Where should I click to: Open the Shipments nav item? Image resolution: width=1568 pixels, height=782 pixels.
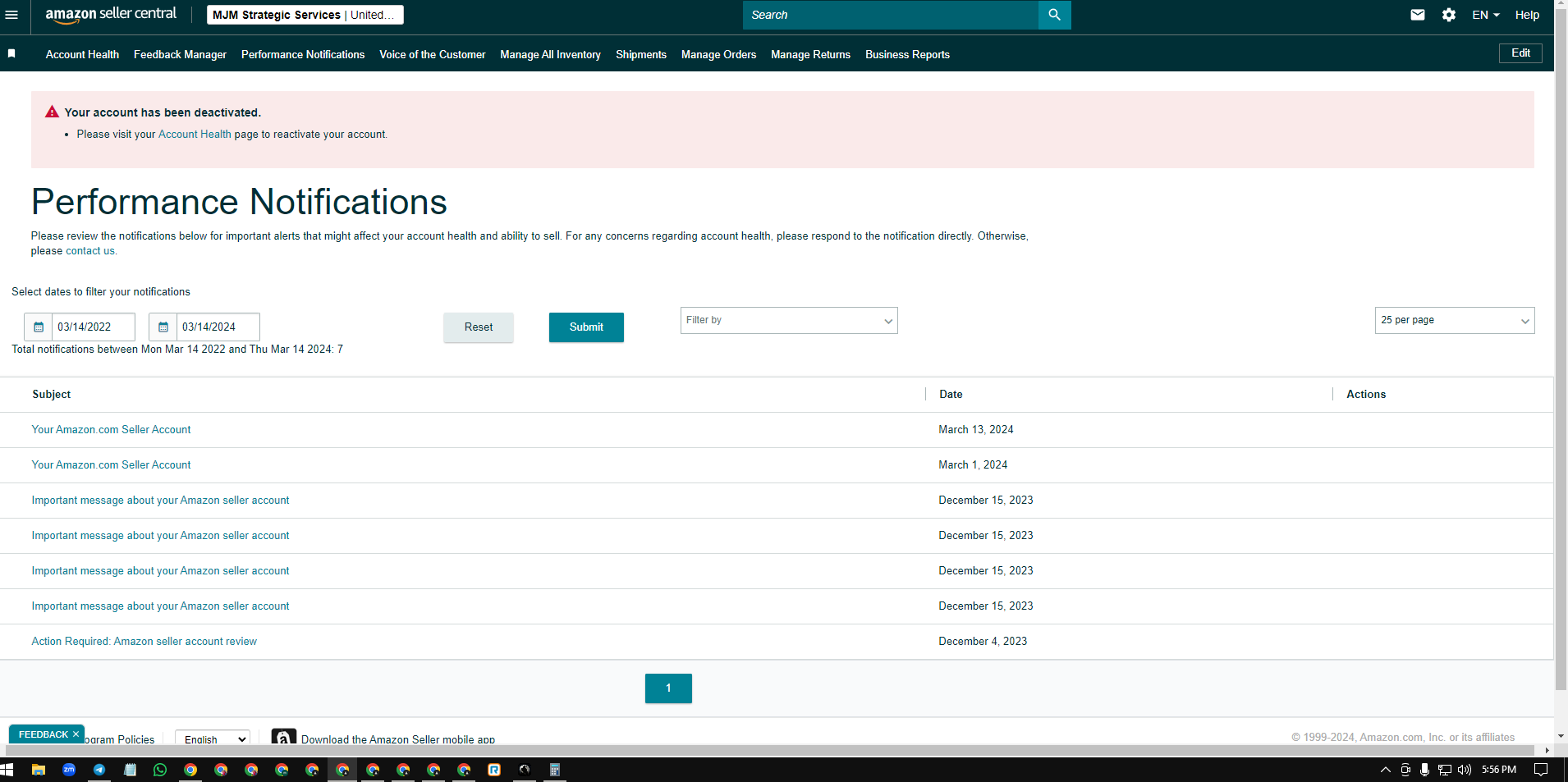(641, 54)
